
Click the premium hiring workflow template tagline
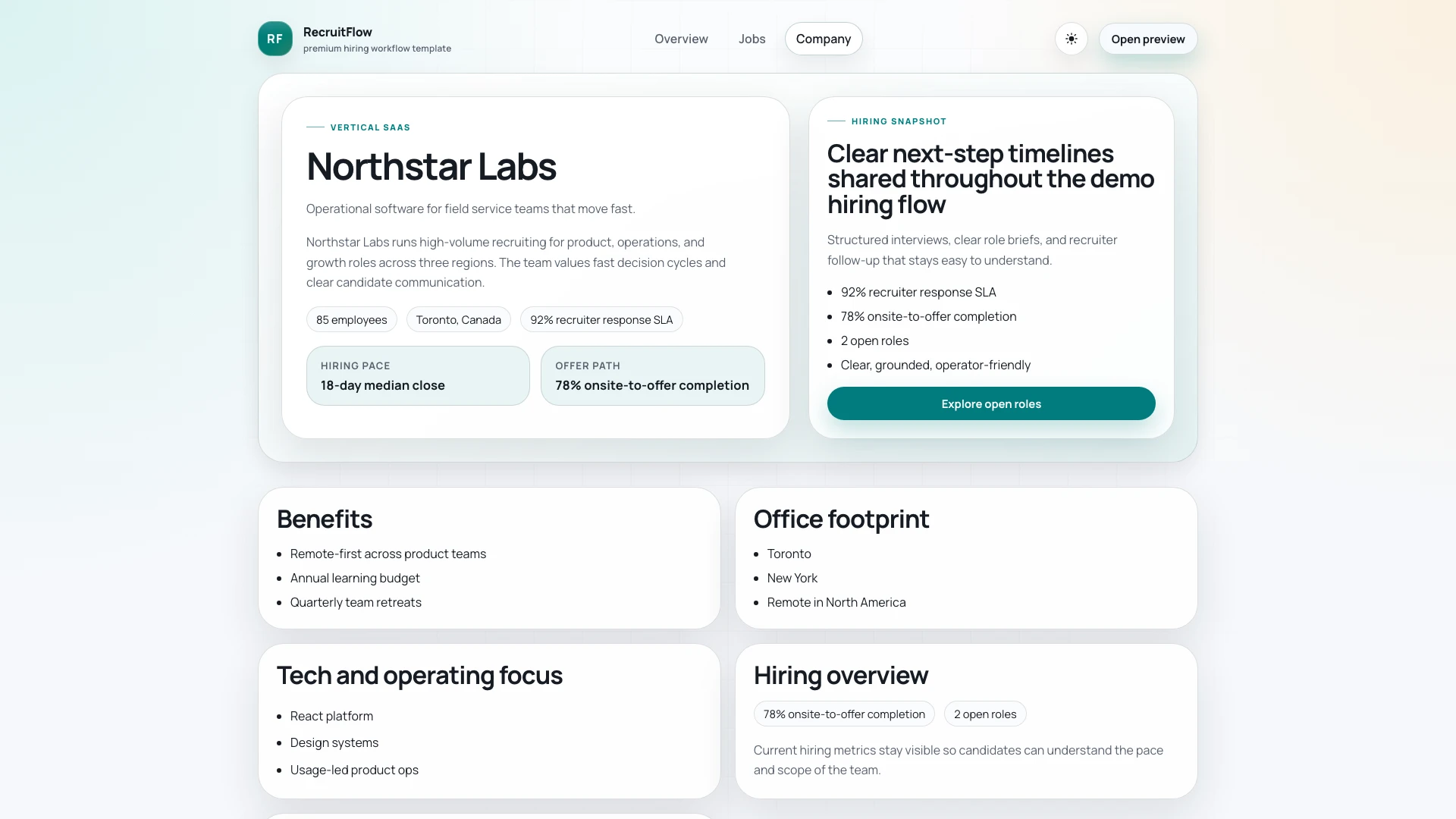point(377,49)
